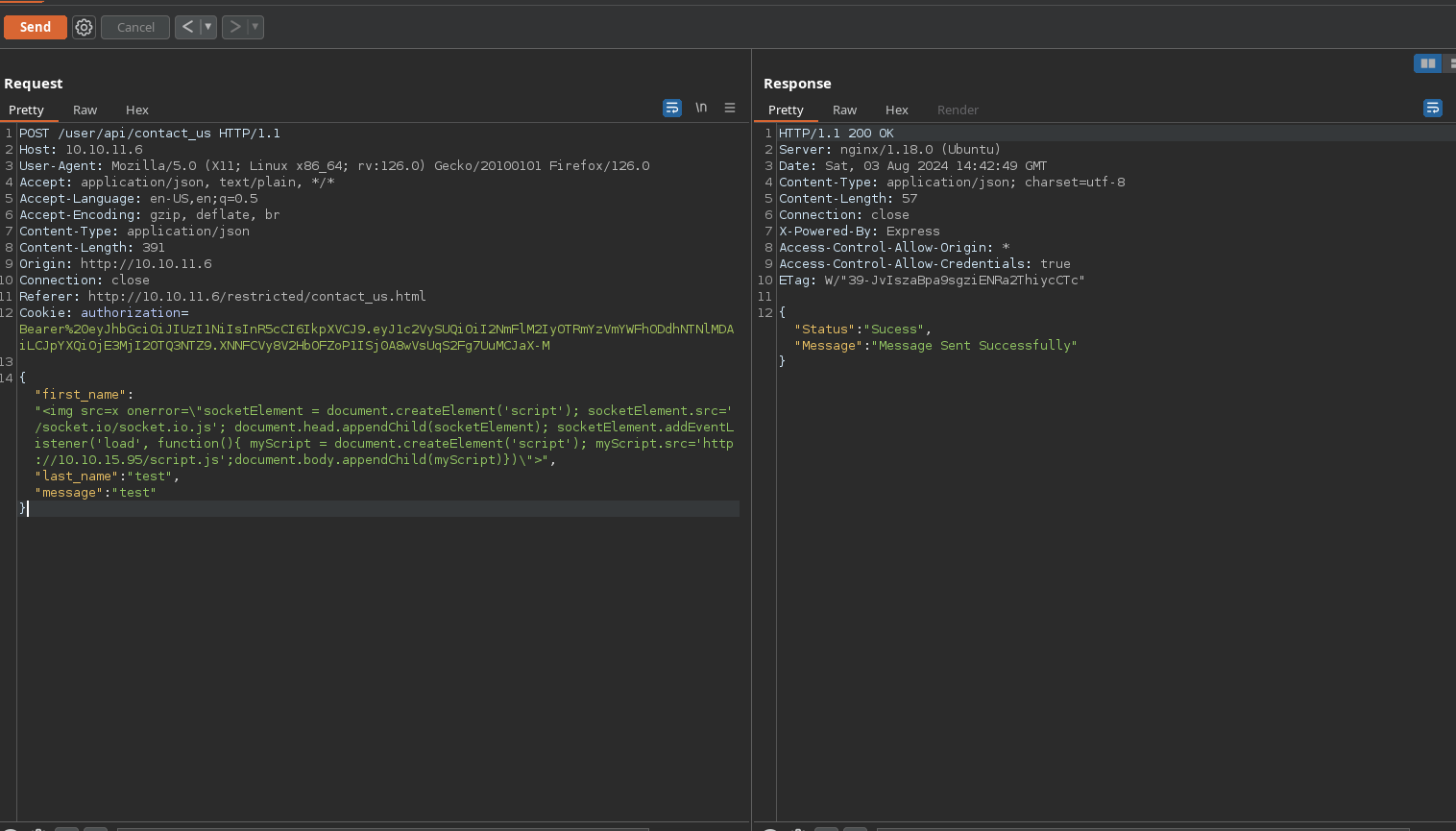Click X-Powered-By: Express header

[860, 231]
